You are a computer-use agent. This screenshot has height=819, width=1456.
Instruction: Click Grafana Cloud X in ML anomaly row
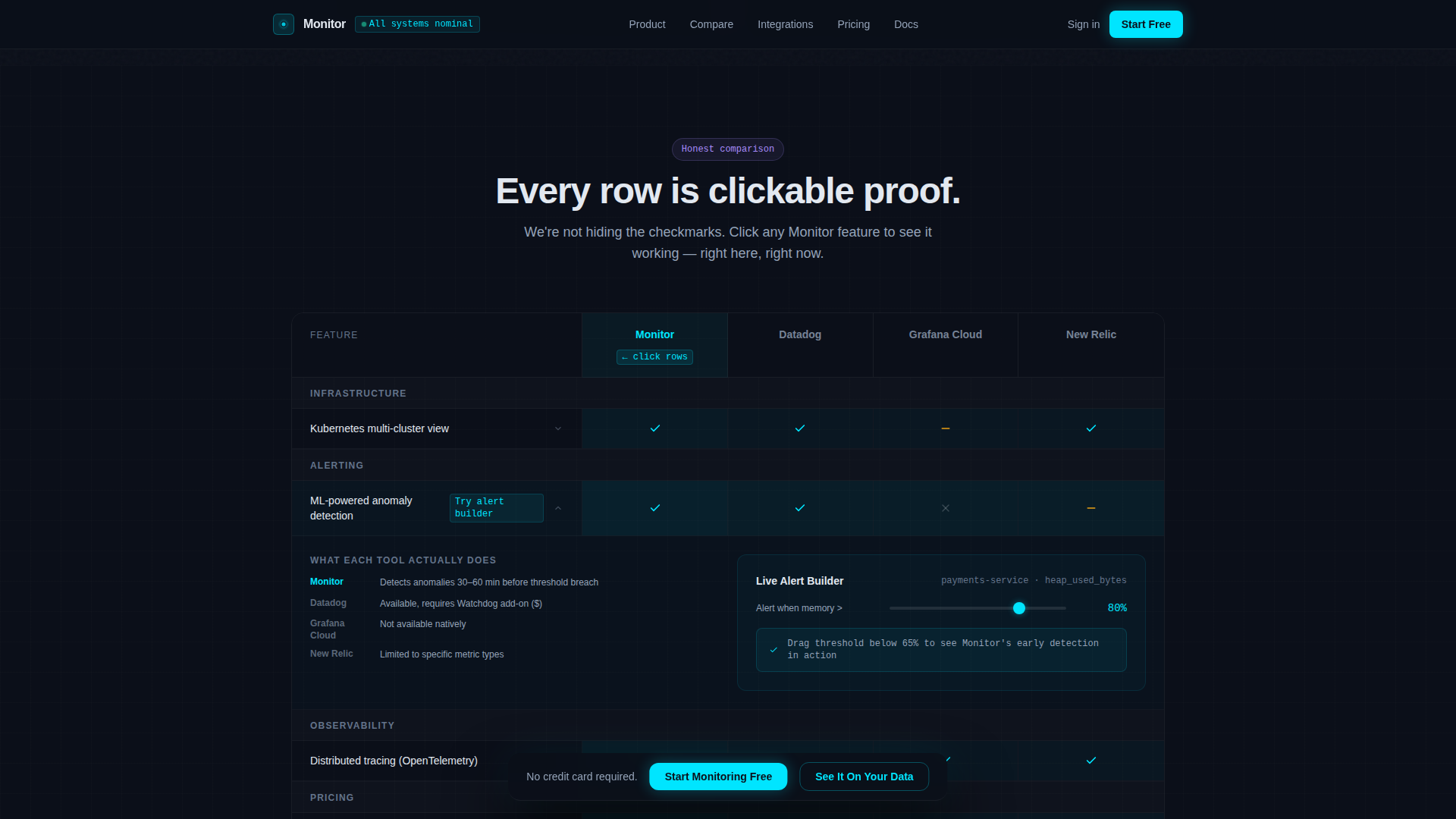pyautogui.click(x=946, y=508)
